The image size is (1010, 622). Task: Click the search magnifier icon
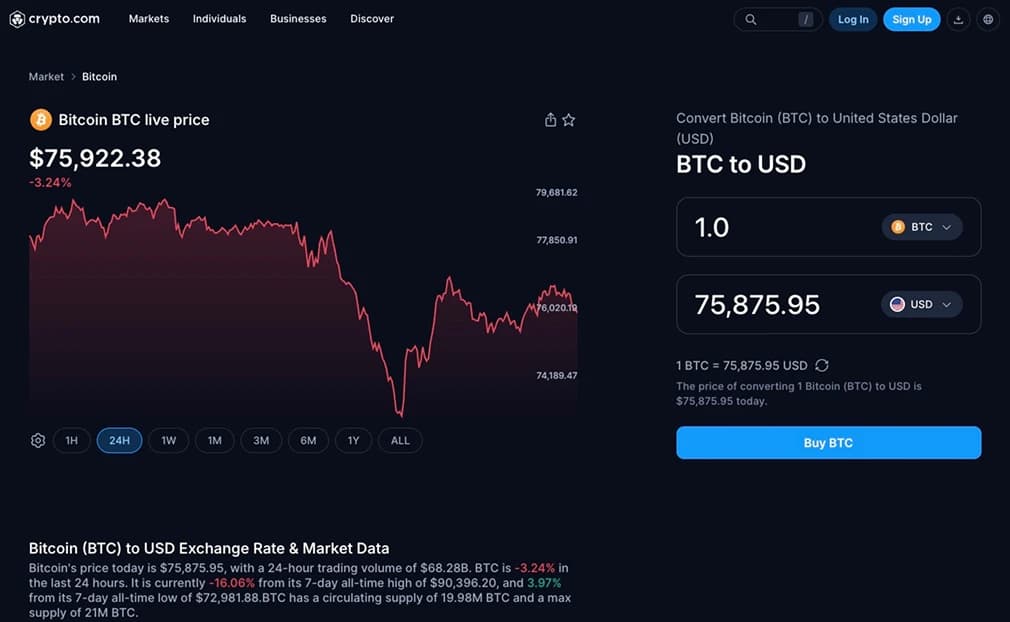750,19
